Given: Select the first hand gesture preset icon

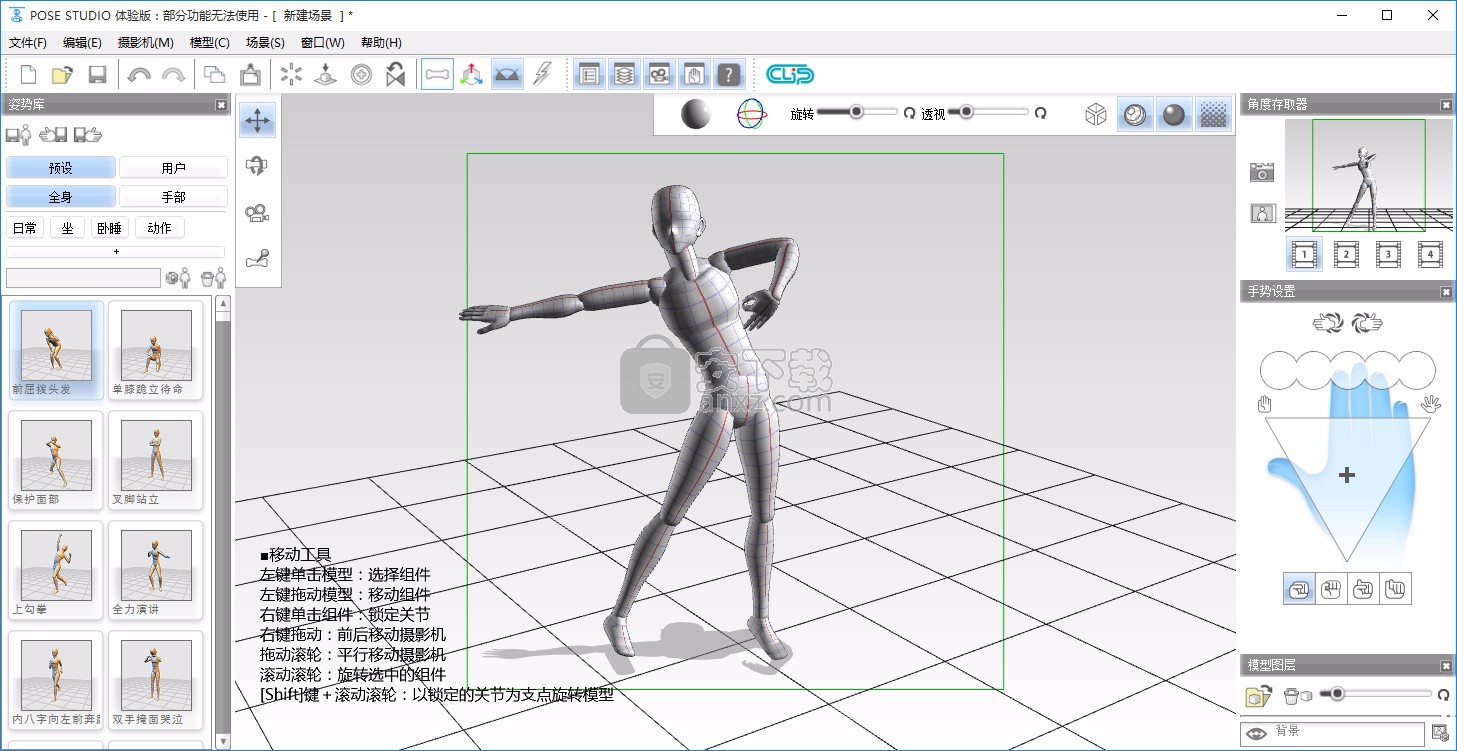Looking at the screenshot, I should tap(1299, 589).
